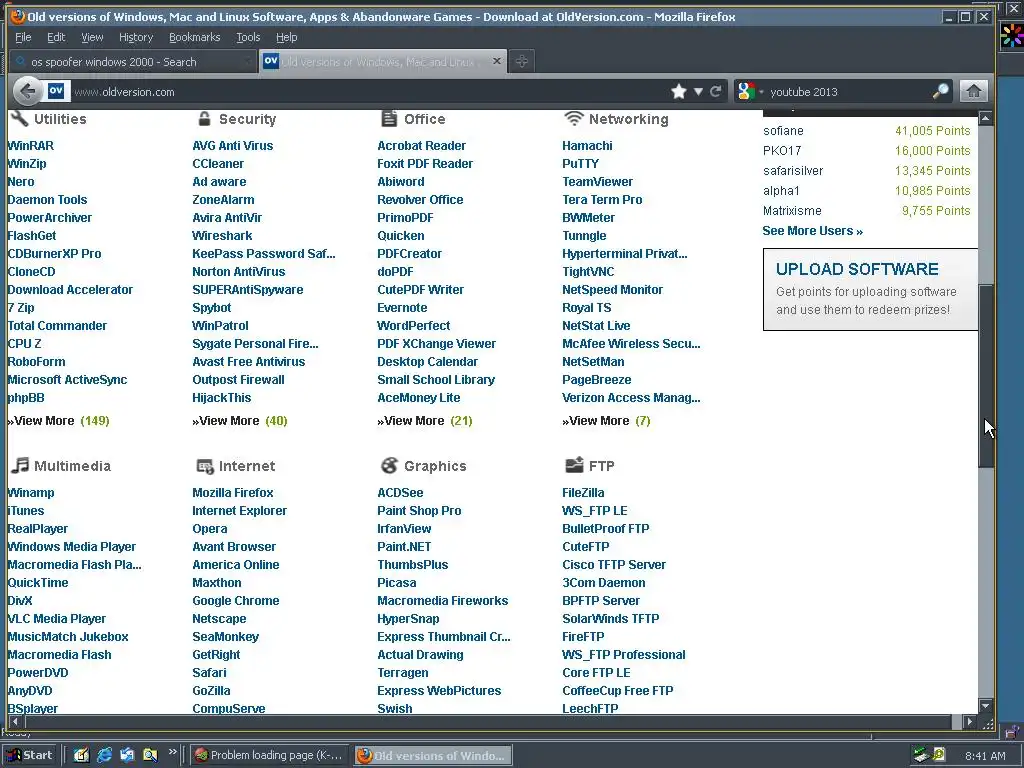The image size is (1024, 768).
Task: Click the 'Old versions of Windo...' taskbar button
Action: tap(434, 755)
